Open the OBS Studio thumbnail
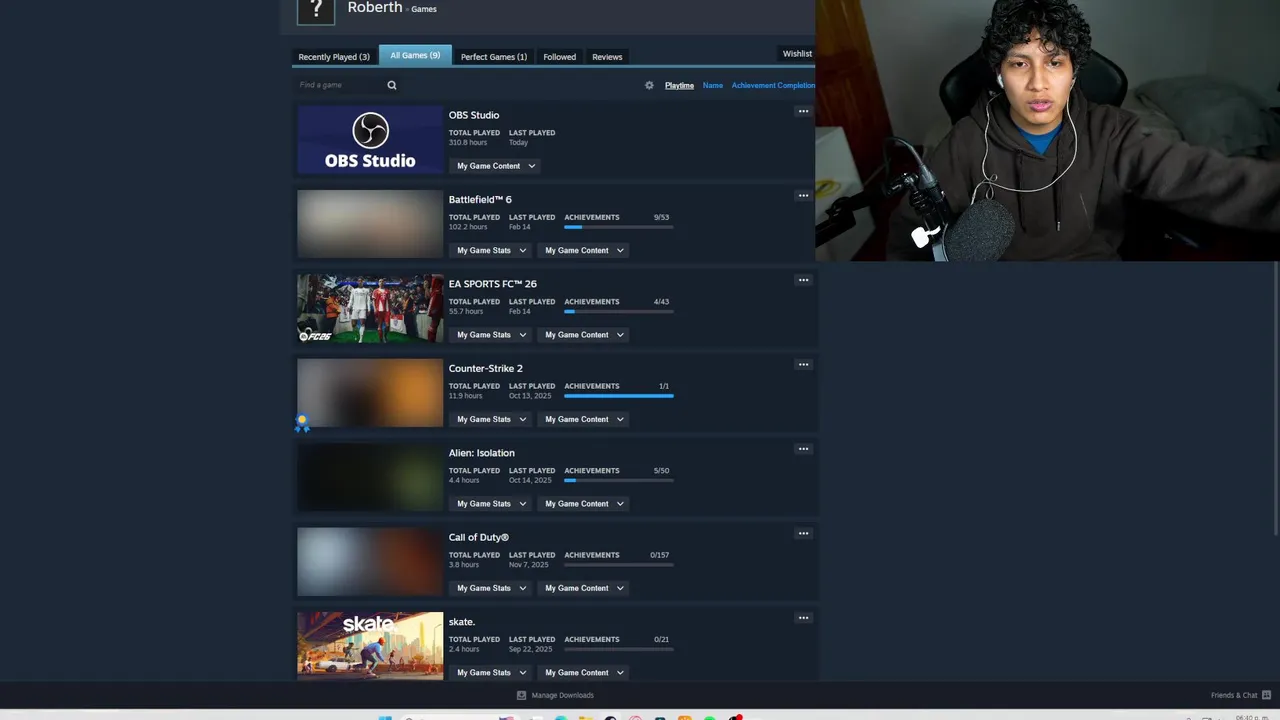Image resolution: width=1280 pixels, height=720 pixels. 370,140
